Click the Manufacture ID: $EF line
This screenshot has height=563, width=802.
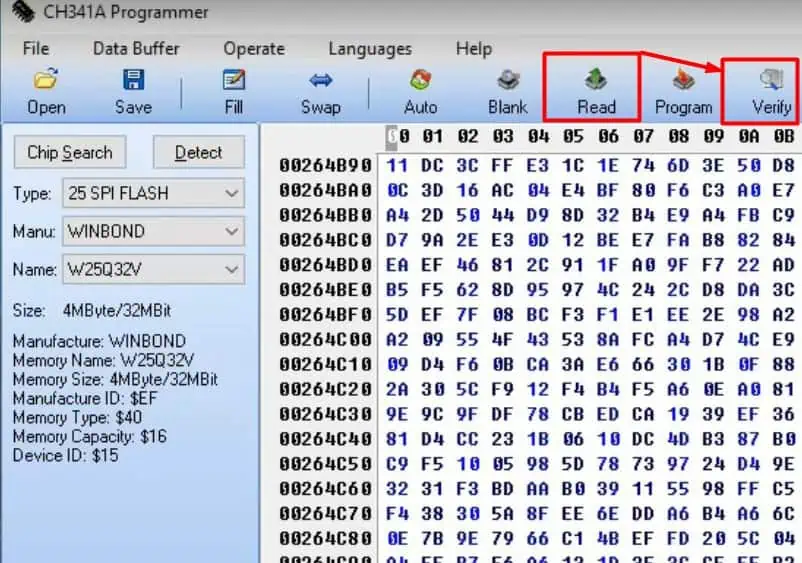(x=85, y=398)
